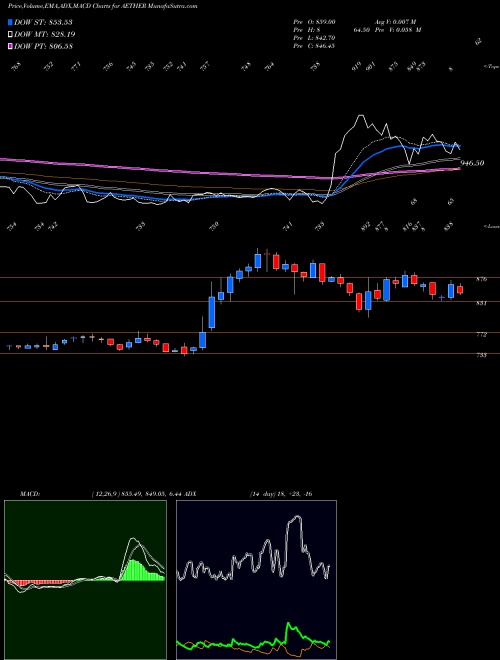
Task: Click the Pre V 0.038 M value
Action: pos(400,30)
